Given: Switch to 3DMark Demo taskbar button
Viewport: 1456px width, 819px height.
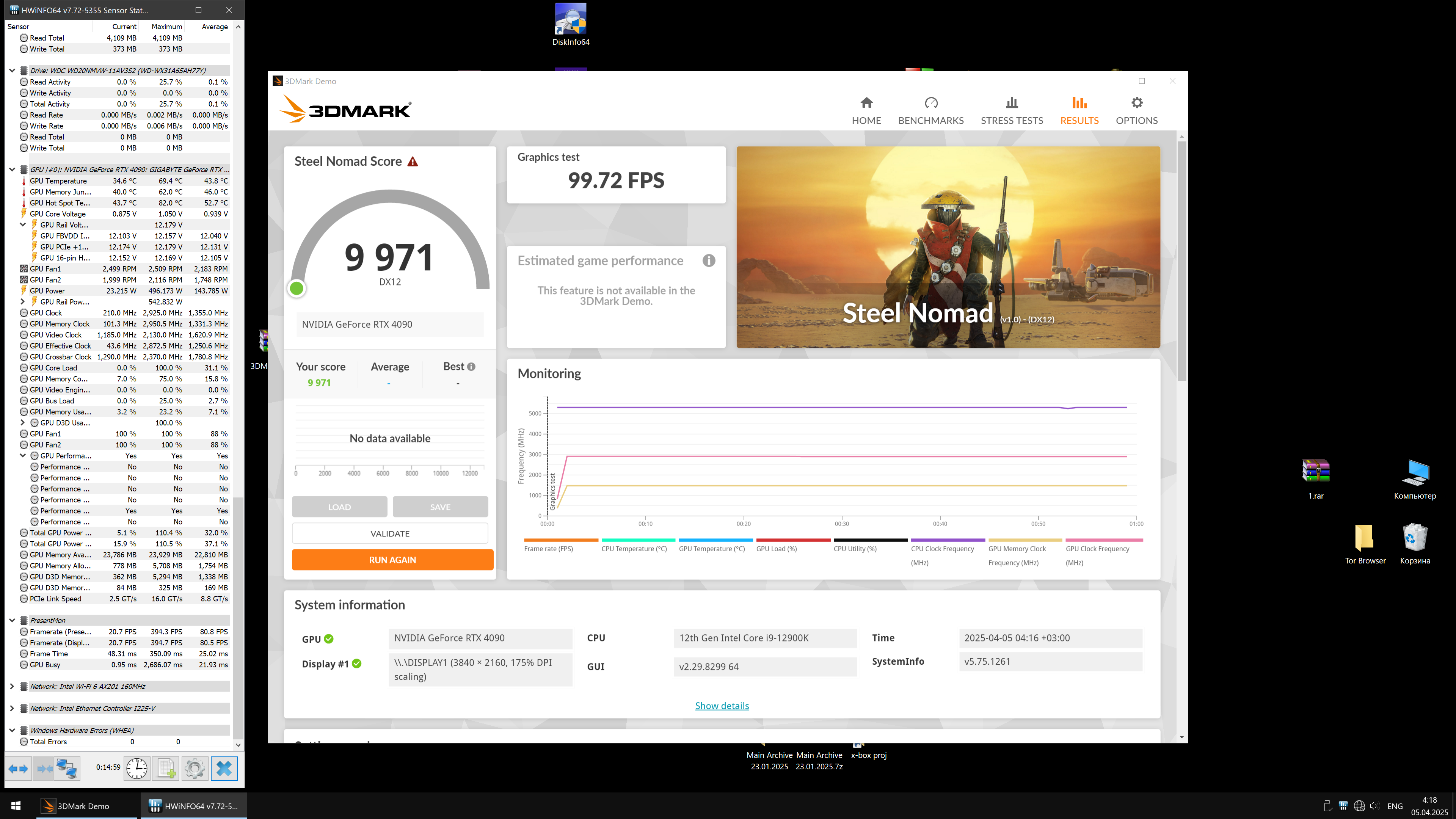Looking at the screenshot, I should click(87, 805).
